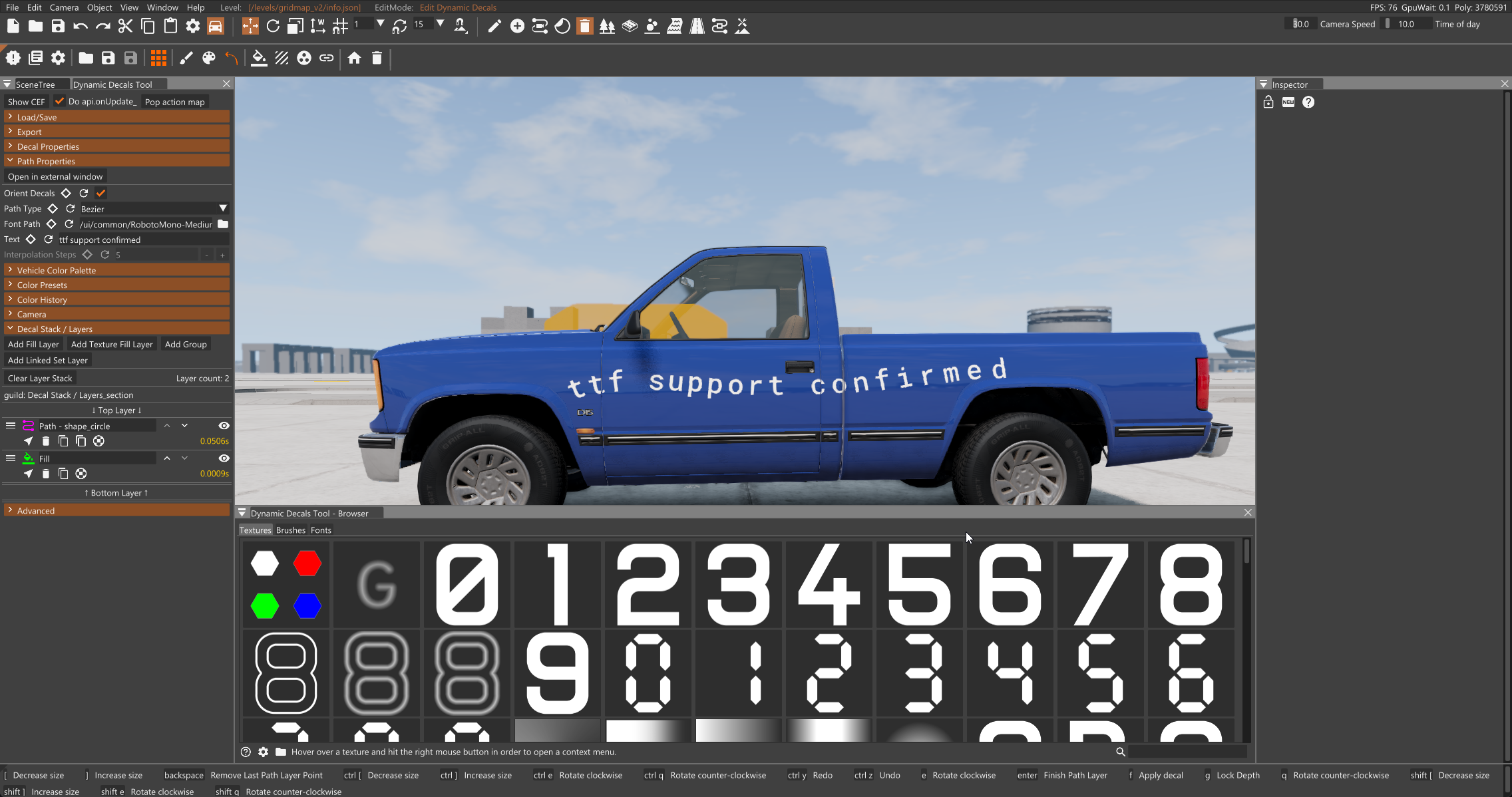This screenshot has height=797, width=1512.
Task: Click the vehicle car icon in top toolbar
Action: click(x=216, y=26)
